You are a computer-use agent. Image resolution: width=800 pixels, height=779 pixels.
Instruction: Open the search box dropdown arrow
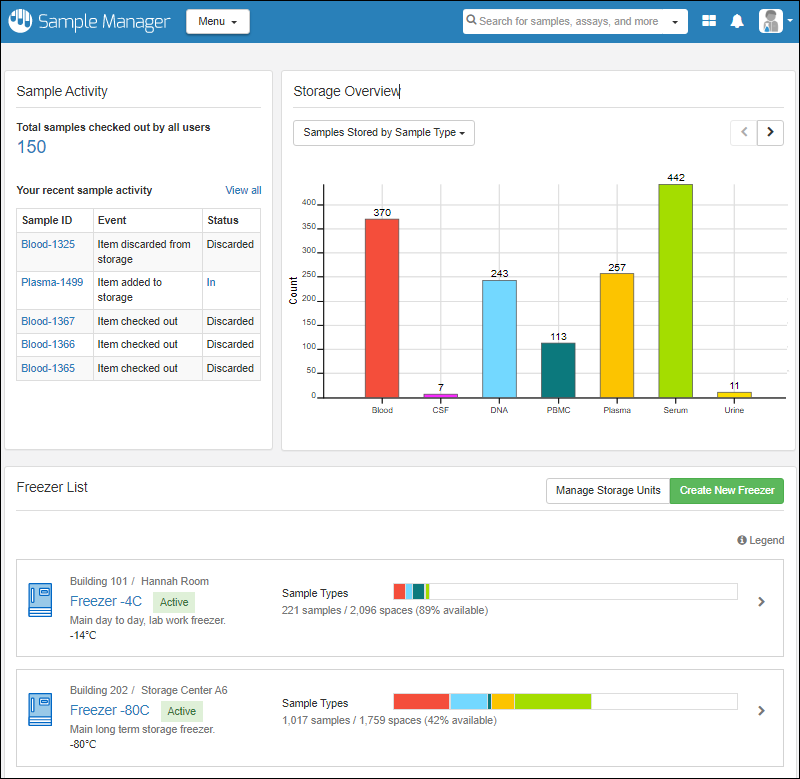[x=675, y=21]
